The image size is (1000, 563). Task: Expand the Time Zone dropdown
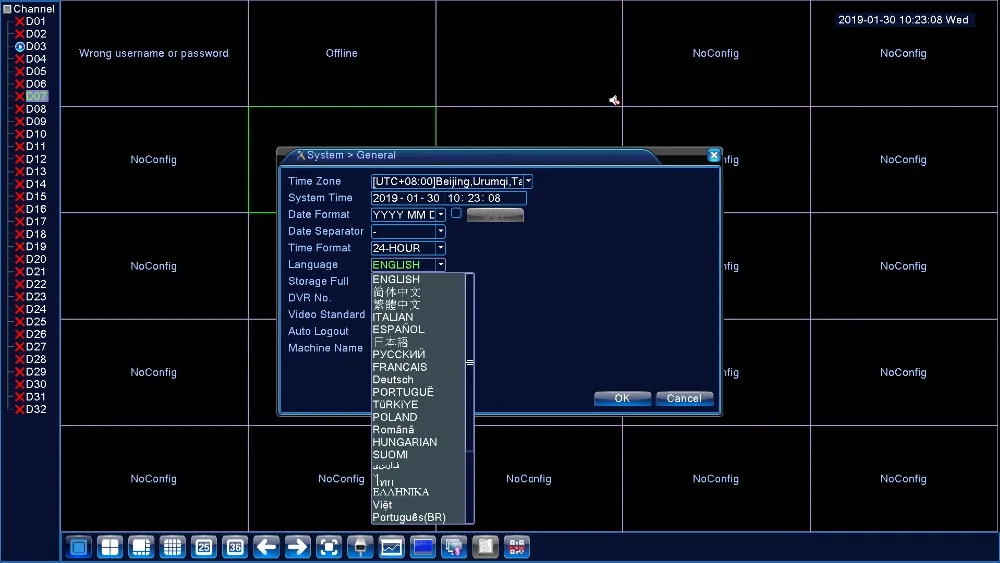pos(528,181)
